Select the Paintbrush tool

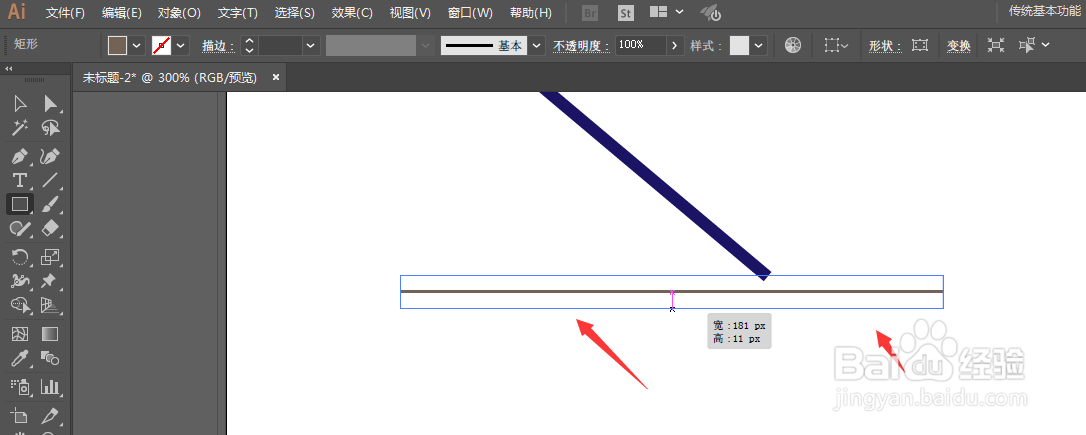coord(50,204)
